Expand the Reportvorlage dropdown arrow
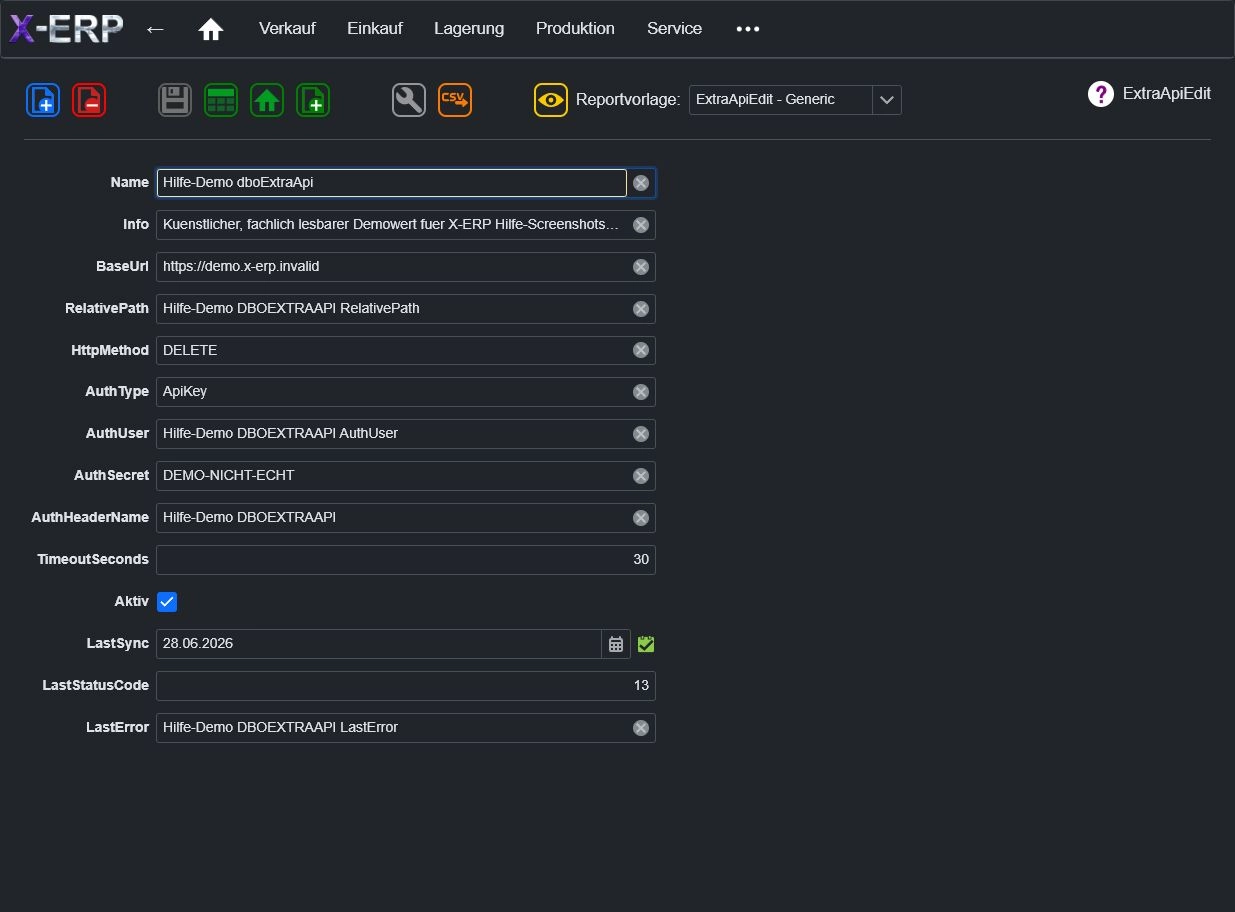 (x=887, y=100)
